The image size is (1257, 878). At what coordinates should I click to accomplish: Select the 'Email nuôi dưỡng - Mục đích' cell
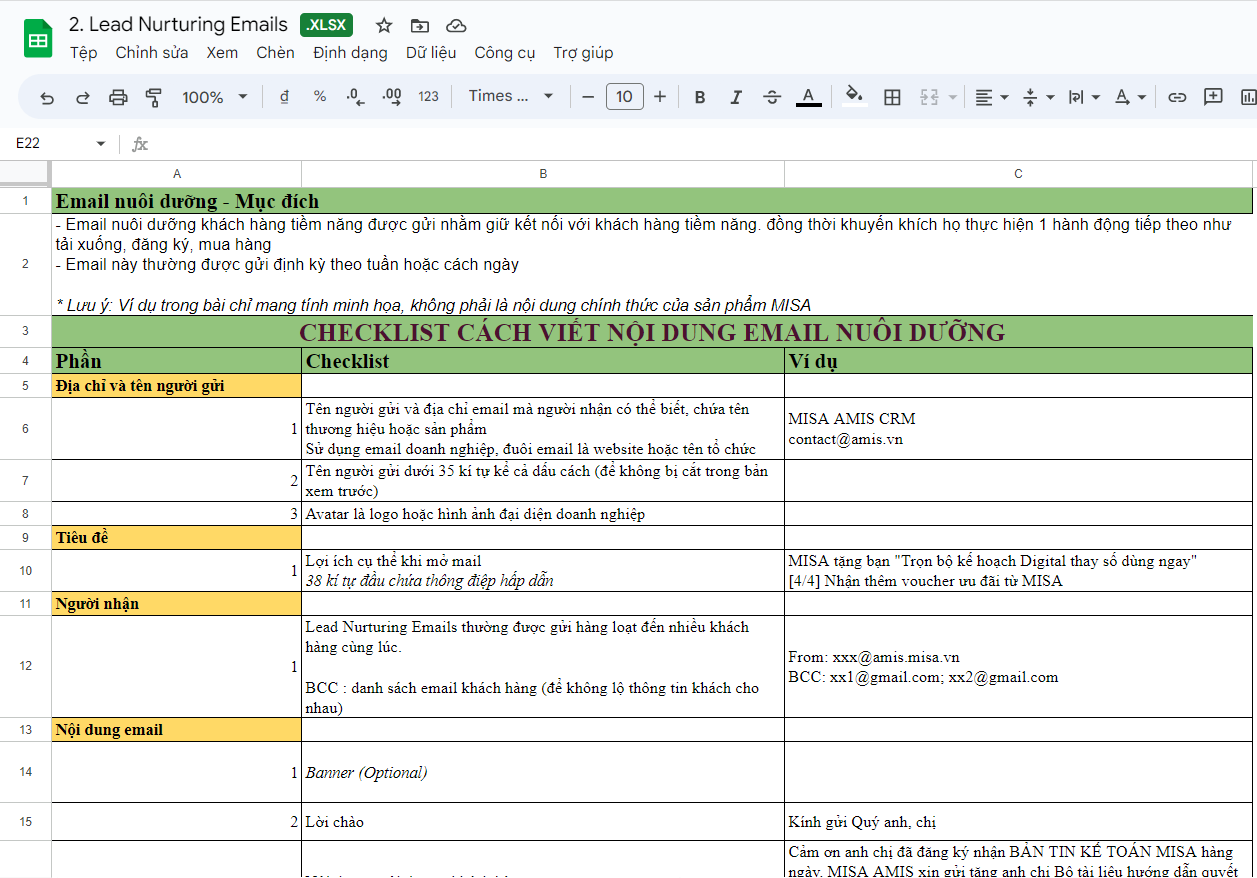(x=652, y=201)
